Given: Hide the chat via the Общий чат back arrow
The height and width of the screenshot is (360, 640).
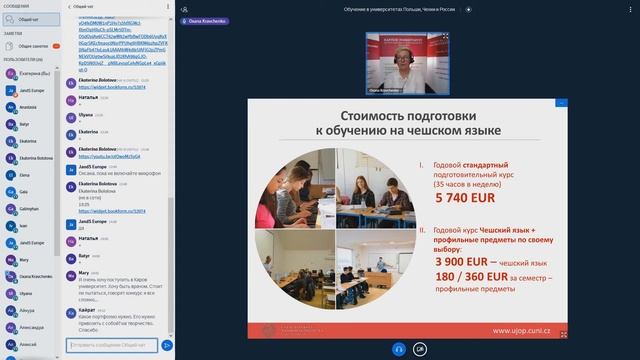Looking at the screenshot, I should click(x=81, y=7).
